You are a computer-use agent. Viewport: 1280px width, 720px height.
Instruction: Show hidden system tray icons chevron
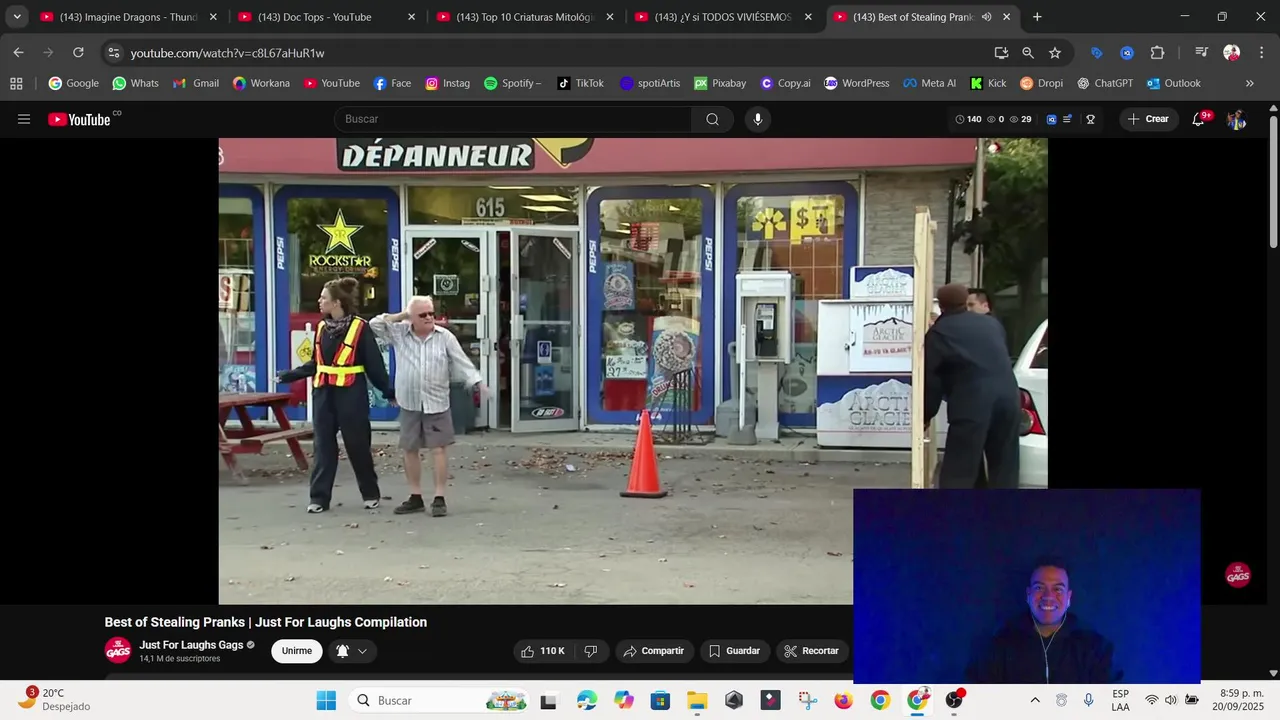pos(1035,700)
